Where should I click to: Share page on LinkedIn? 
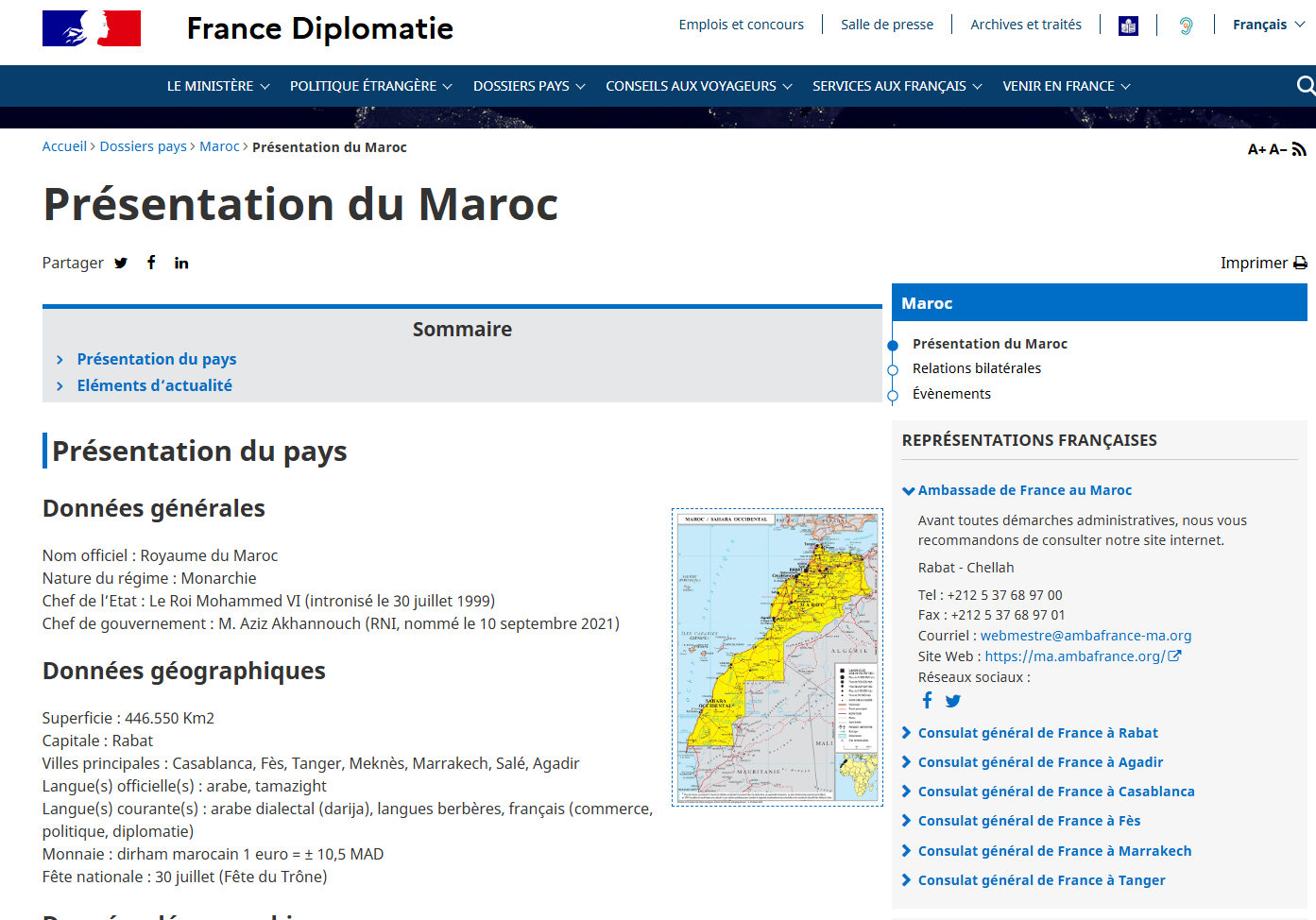point(181,264)
